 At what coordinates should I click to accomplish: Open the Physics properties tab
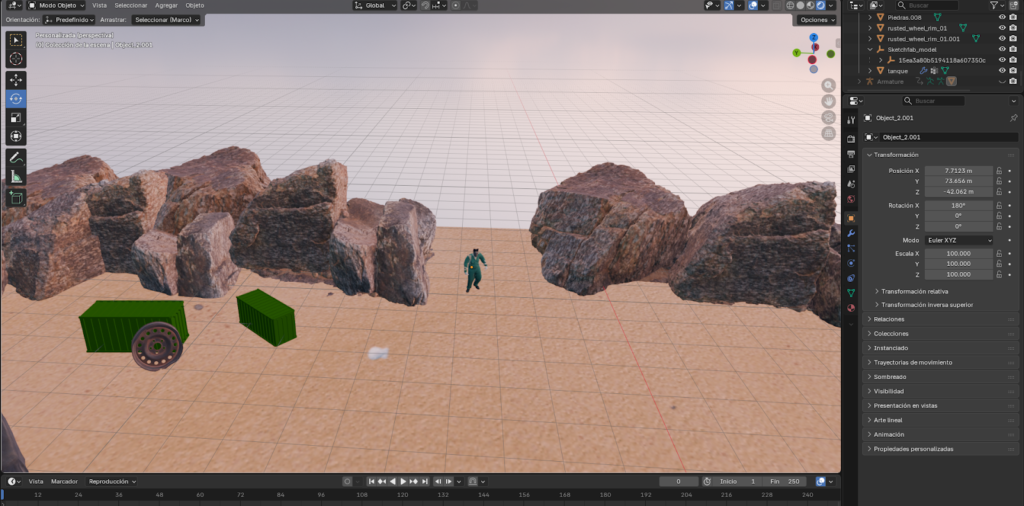click(x=851, y=263)
